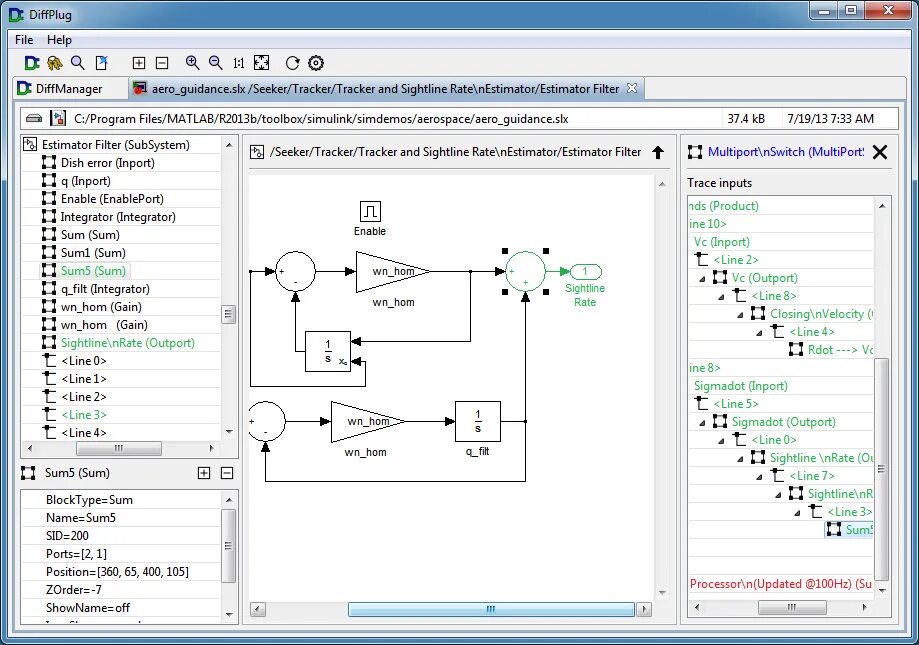Select <Line 3> in the left tree
The image size is (919, 645).
(x=84, y=415)
